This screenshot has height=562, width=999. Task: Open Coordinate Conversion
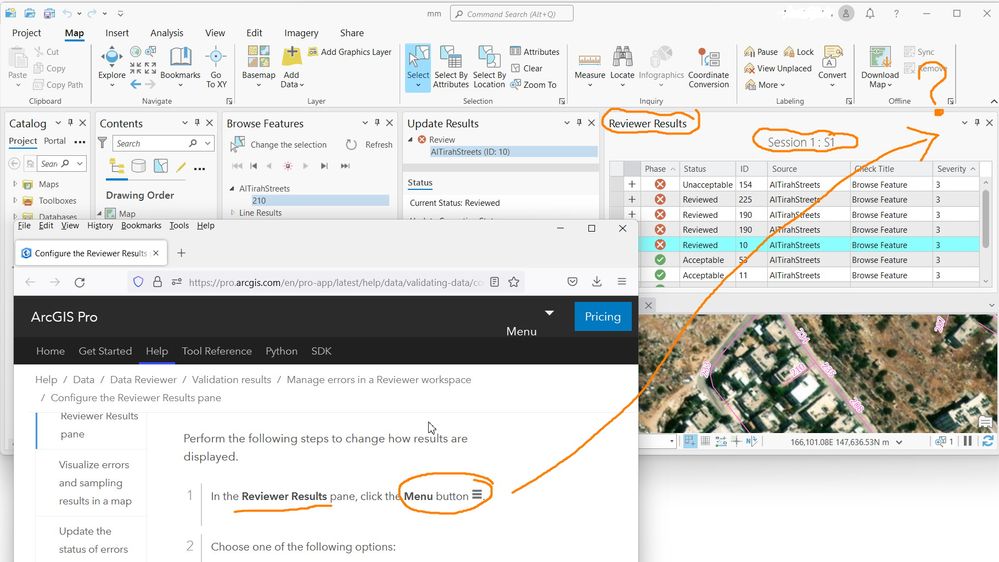708,66
